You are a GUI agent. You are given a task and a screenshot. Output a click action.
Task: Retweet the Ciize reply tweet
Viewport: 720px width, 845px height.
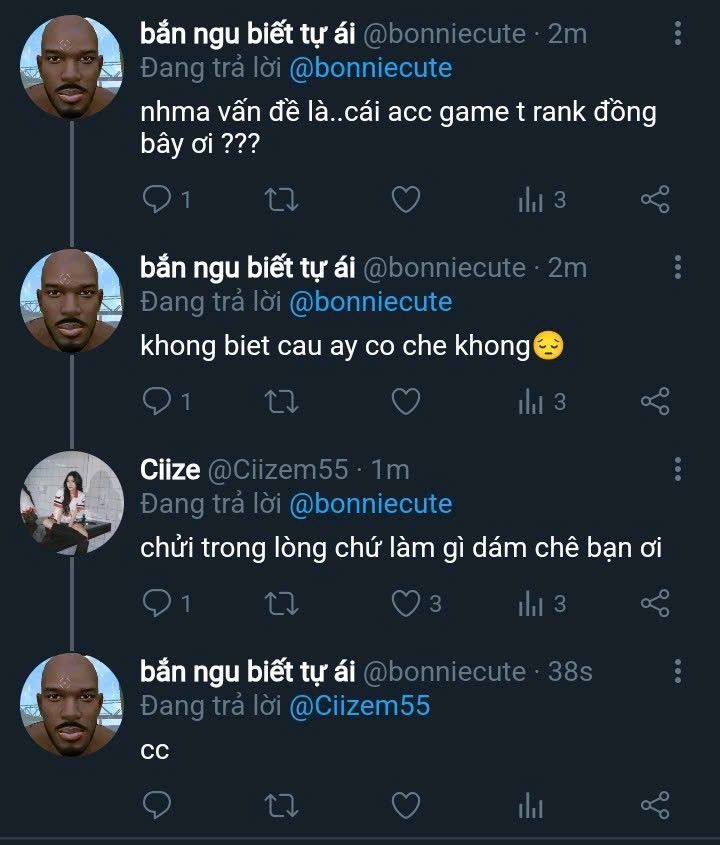click(281, 603)
